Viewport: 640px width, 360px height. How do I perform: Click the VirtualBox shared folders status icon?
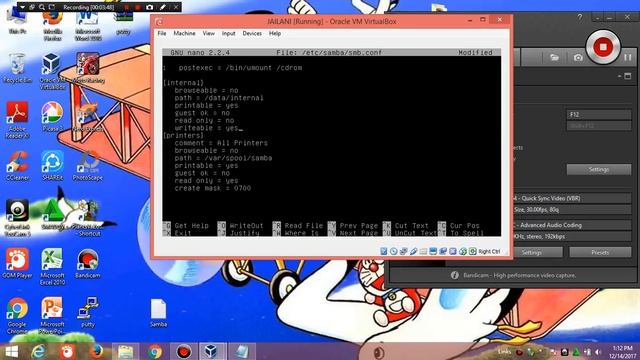(x=423, y=251)
